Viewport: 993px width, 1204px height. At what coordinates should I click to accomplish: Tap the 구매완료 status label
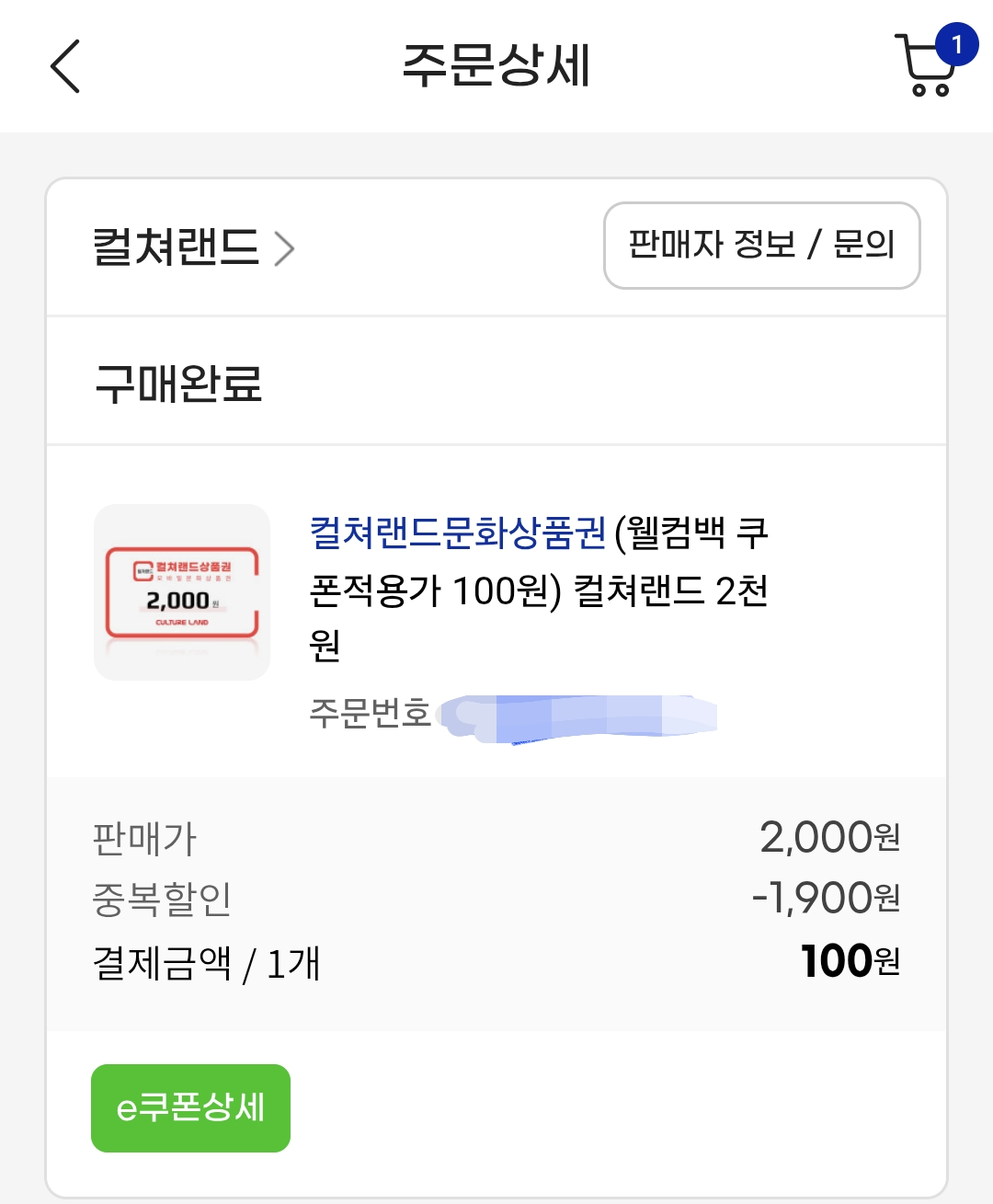tap(178, 384)
